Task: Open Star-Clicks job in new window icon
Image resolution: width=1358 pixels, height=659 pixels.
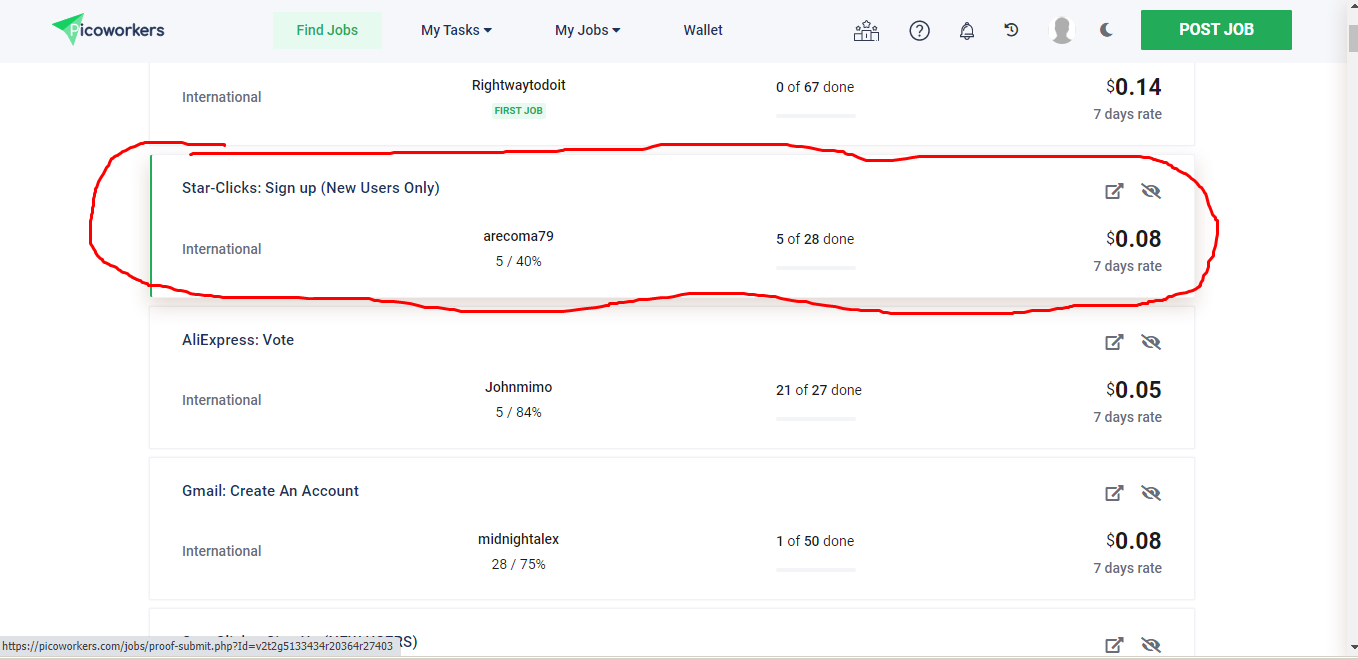Action: click(x=1114, y=191)
